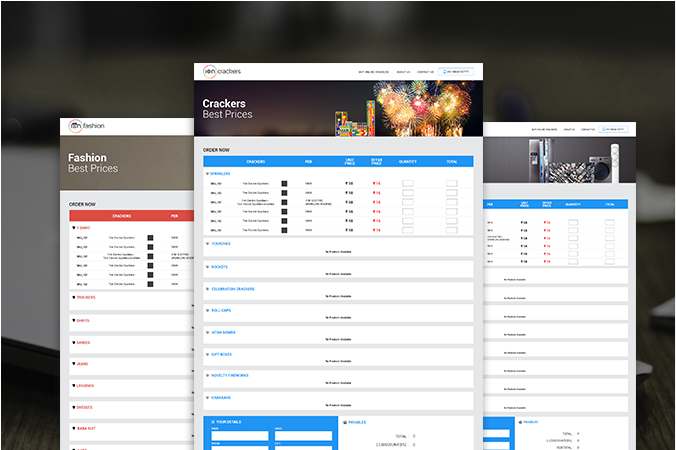Viewport: 676px width, 450px height.
Task: Click third Sparklers row product image icon
Action: (x=284, y=202)
